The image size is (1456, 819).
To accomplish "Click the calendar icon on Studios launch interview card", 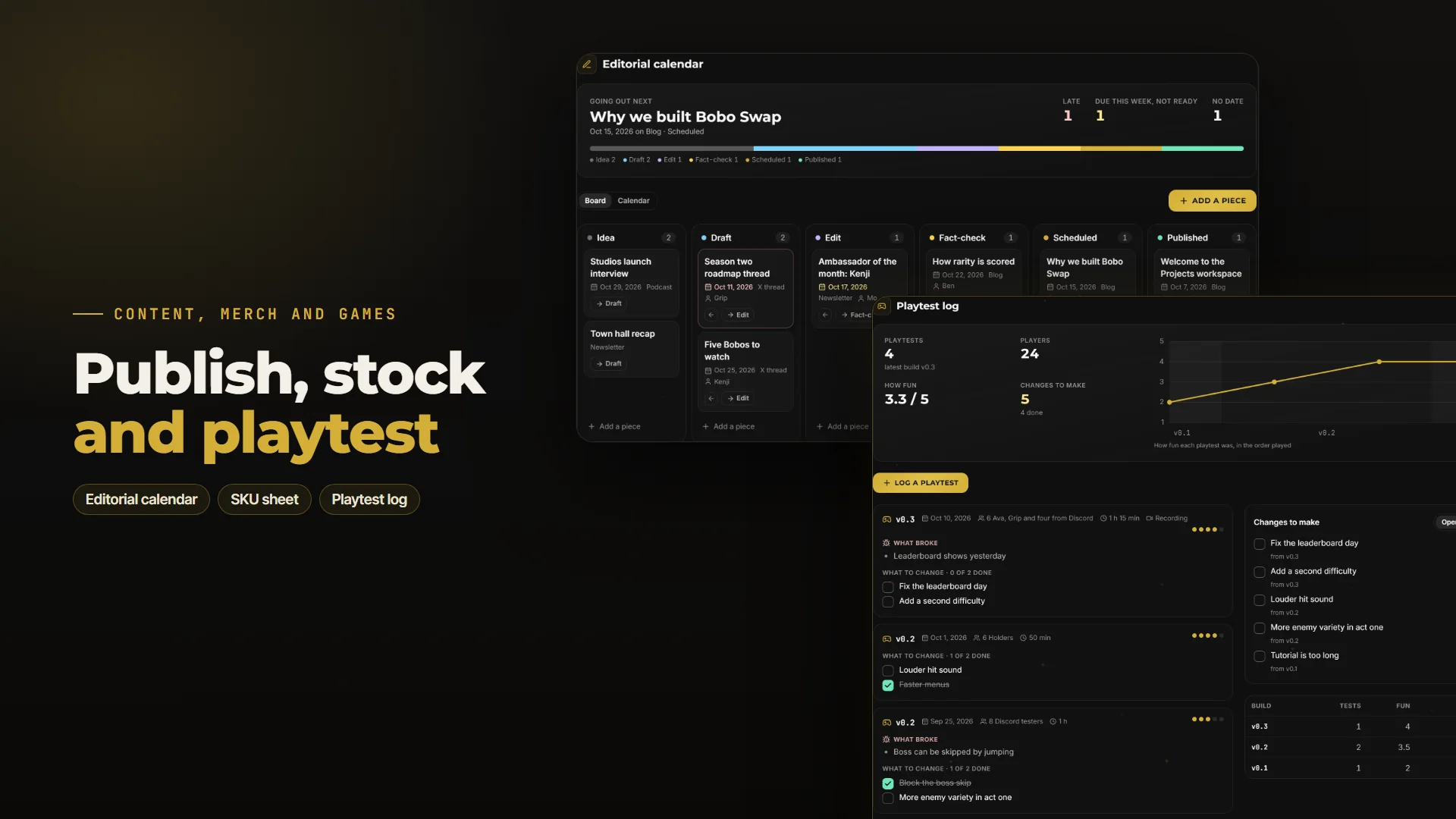I will pos(594,287).
